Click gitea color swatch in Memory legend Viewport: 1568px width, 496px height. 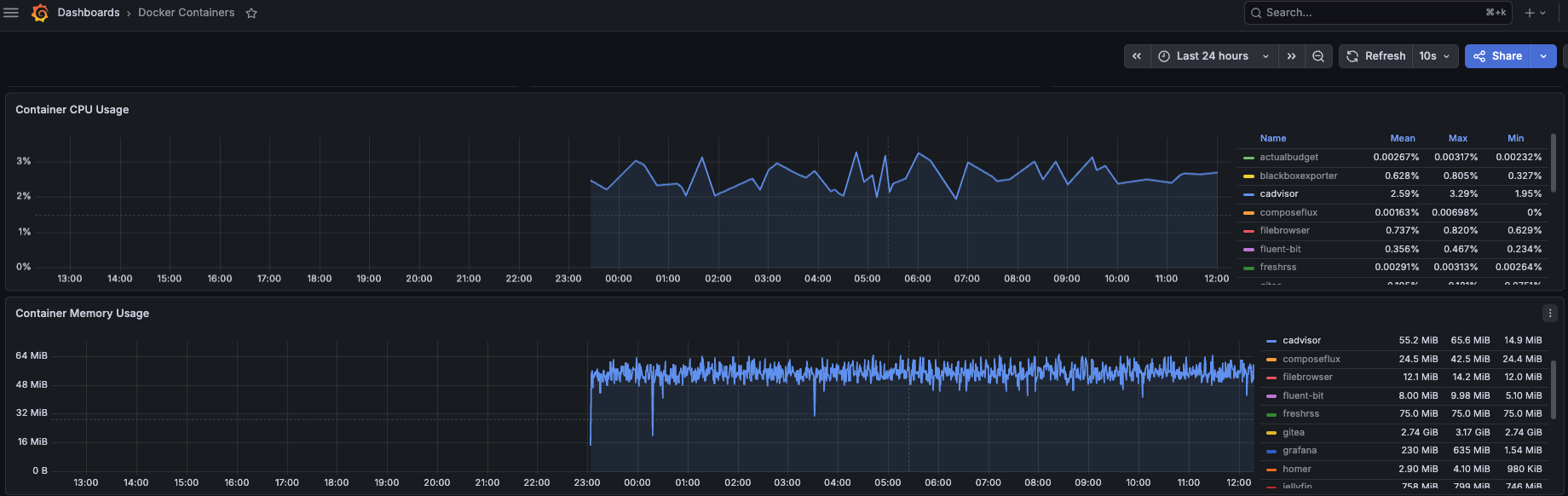pyautogui.click(x=1271, y=433)
